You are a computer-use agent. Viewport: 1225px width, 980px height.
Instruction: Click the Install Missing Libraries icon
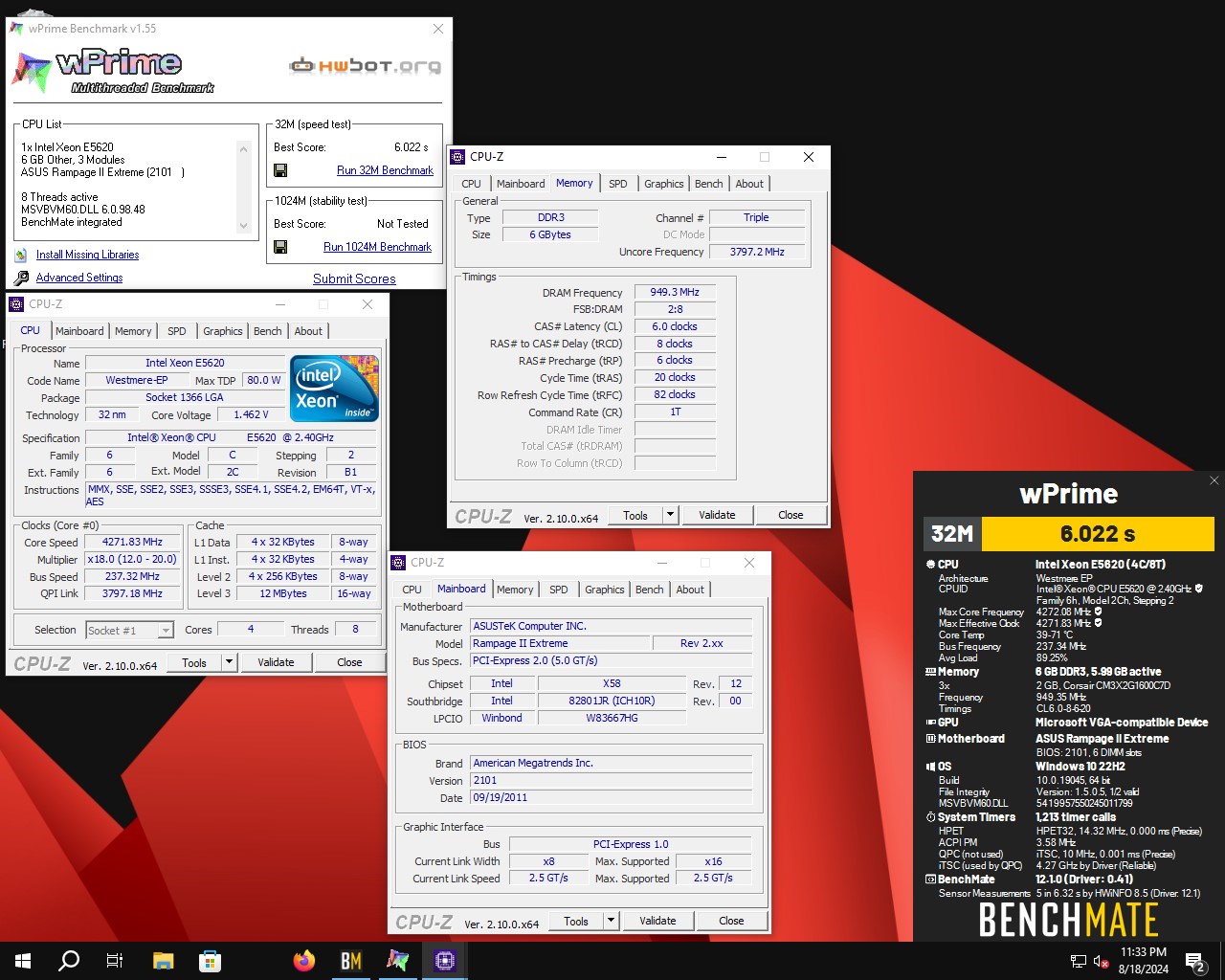[x=21, y=255]
